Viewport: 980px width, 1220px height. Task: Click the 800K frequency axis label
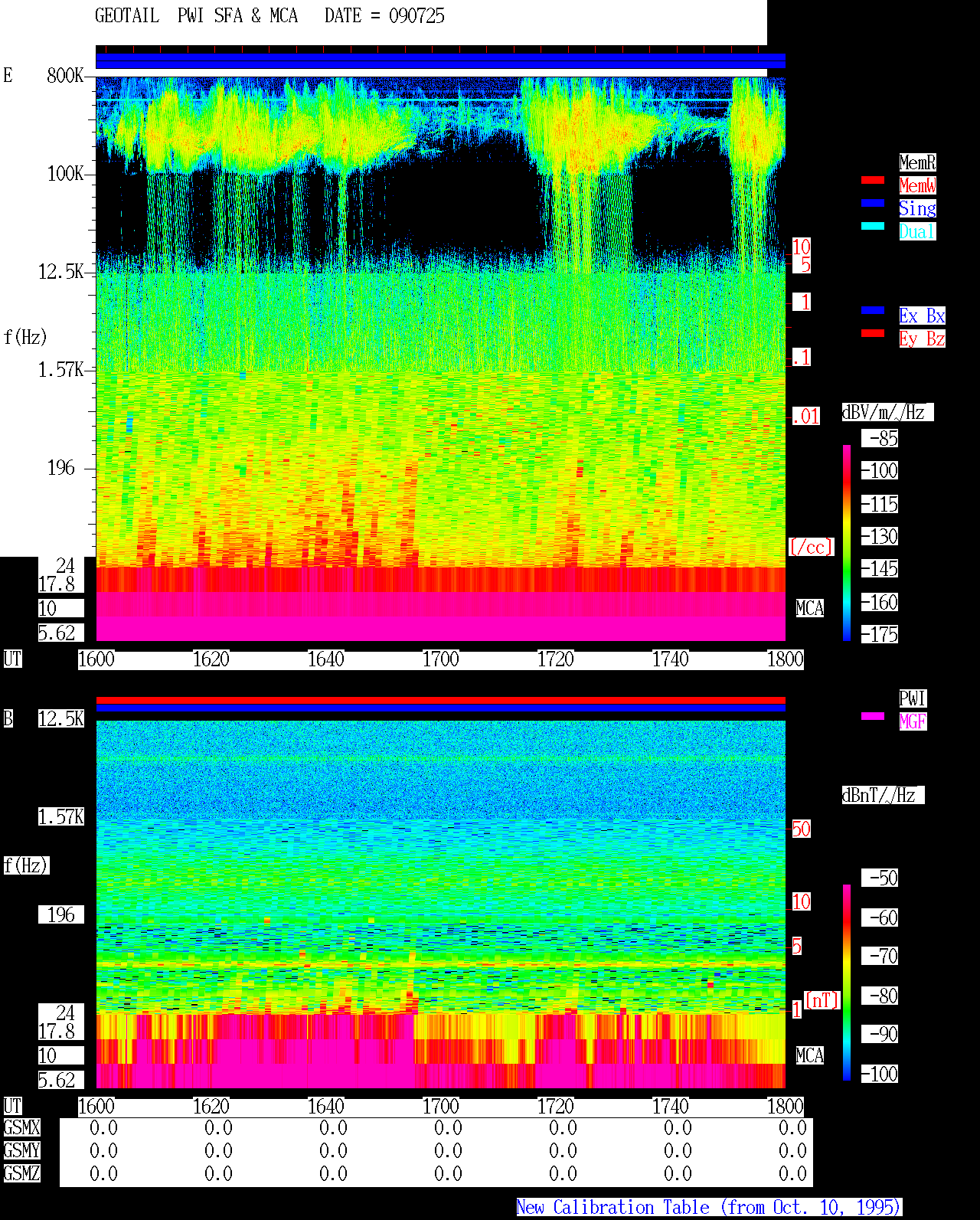pos(65,76)
